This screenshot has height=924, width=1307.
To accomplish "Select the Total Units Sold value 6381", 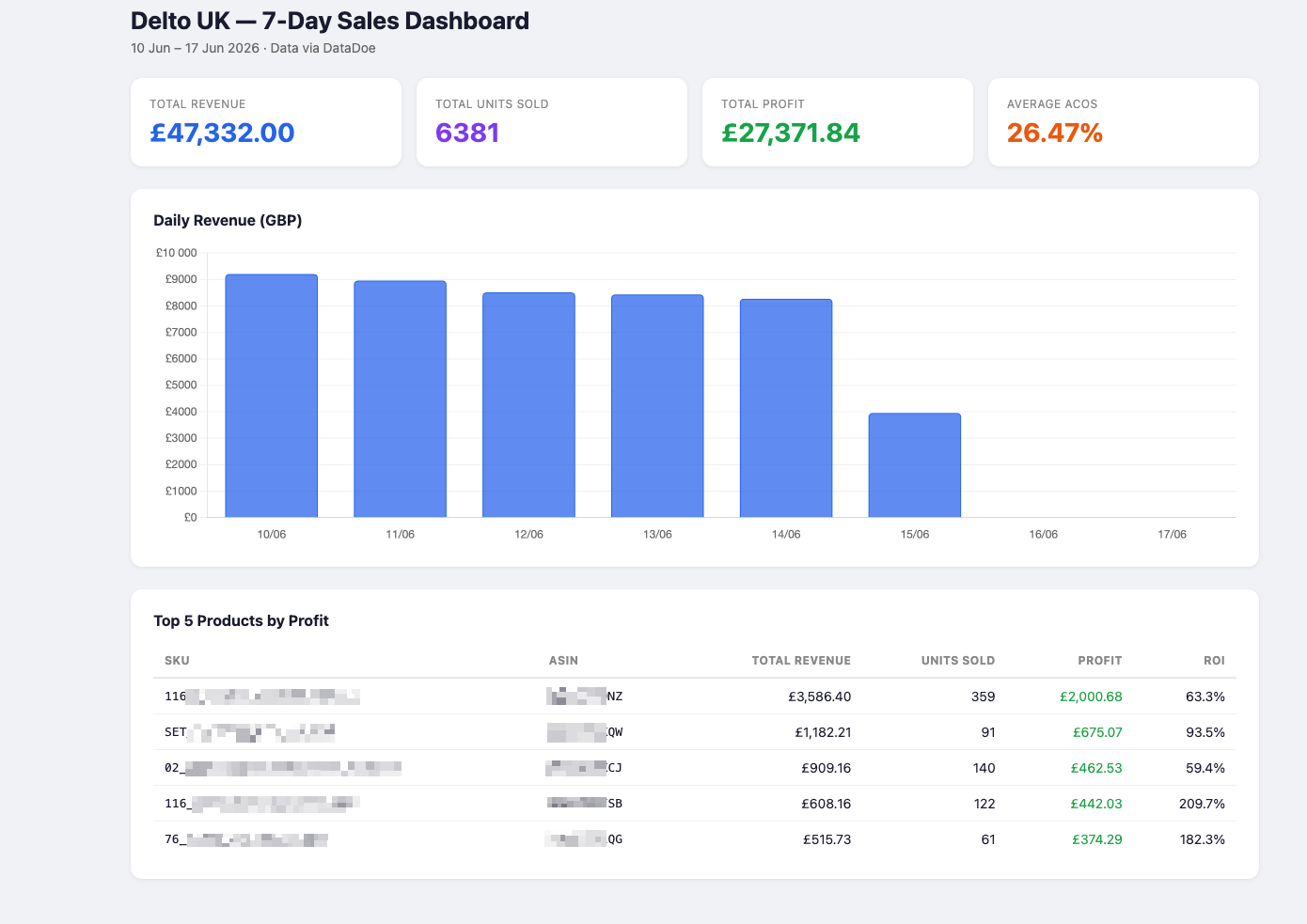I will click(467, 133).
